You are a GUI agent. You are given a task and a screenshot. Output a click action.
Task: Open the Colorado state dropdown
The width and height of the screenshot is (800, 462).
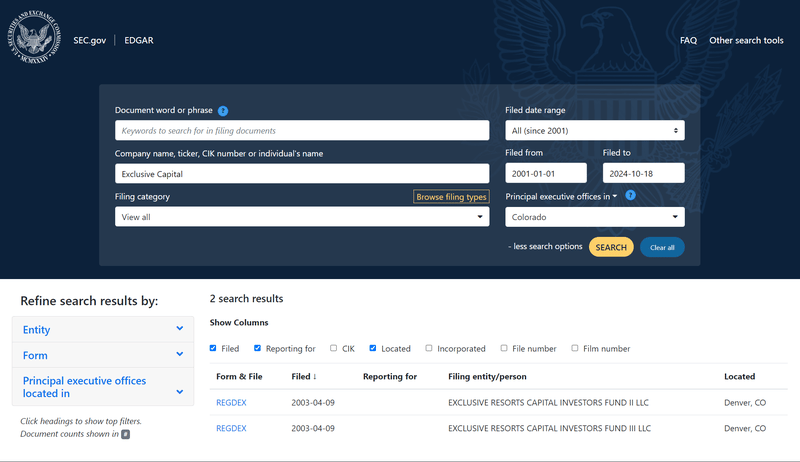[x=595, y=217]
